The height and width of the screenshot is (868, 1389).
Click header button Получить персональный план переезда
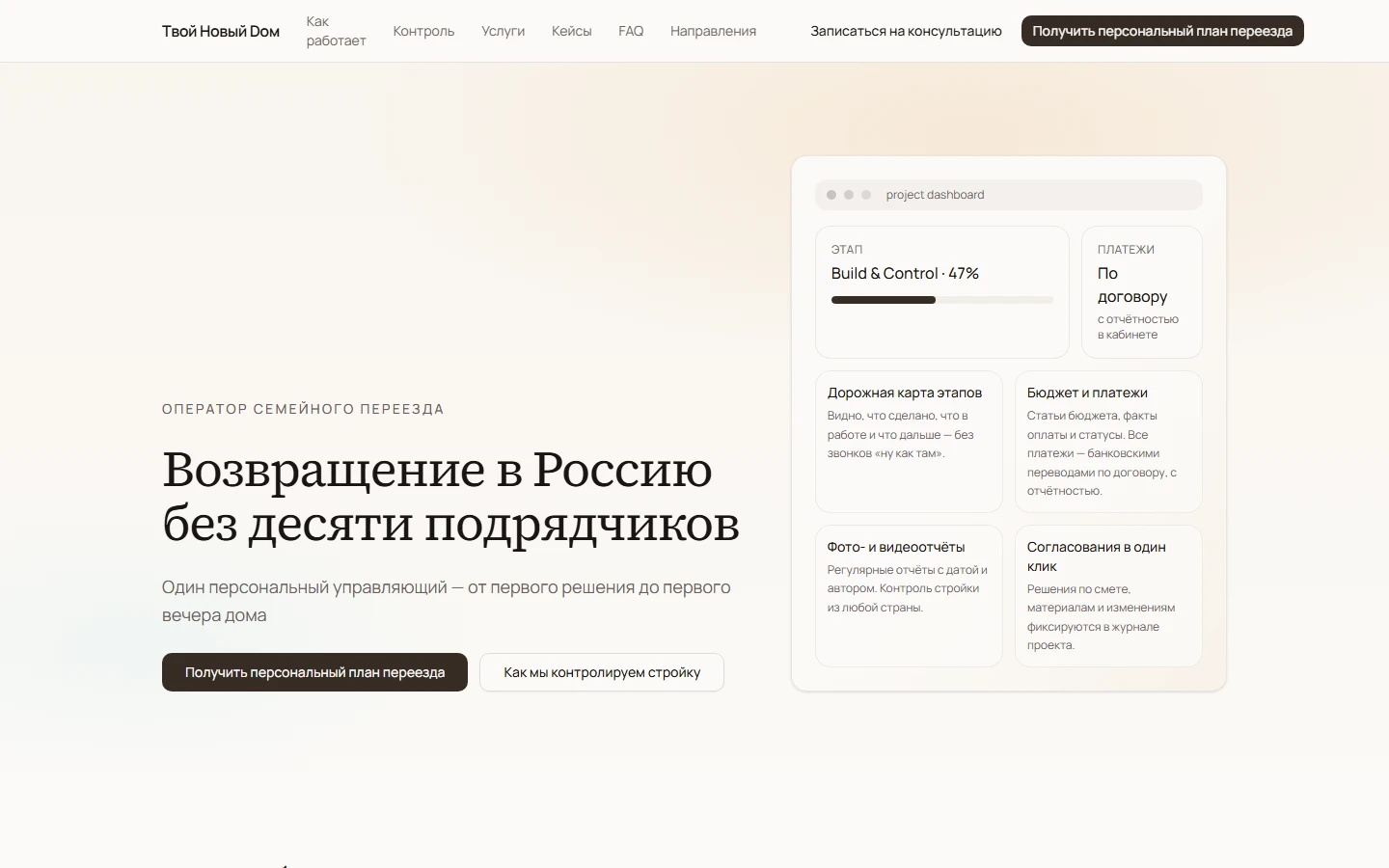point(1162,31)
